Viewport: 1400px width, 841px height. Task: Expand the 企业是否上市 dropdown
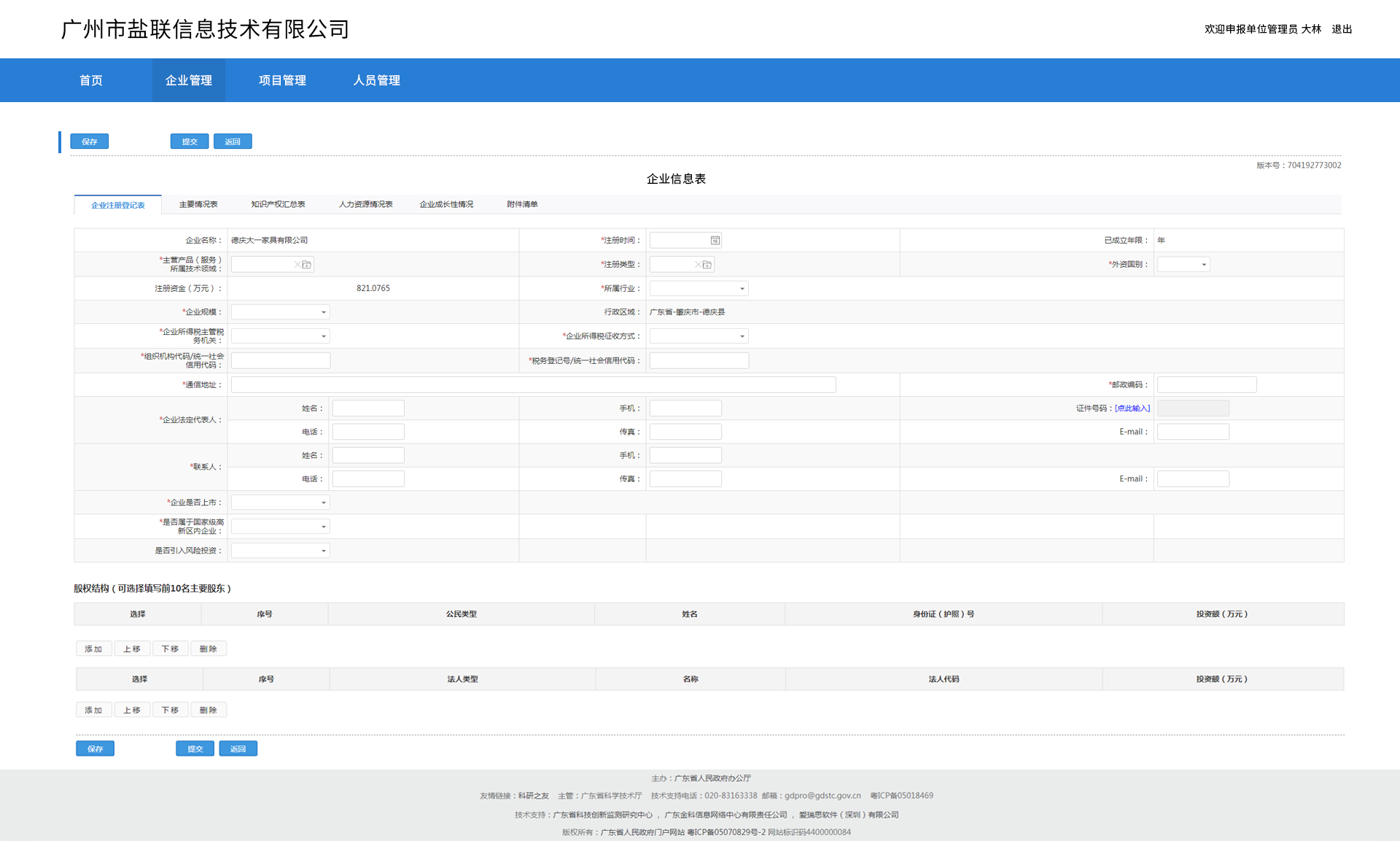pyautogui.click(x=280, y=502)
